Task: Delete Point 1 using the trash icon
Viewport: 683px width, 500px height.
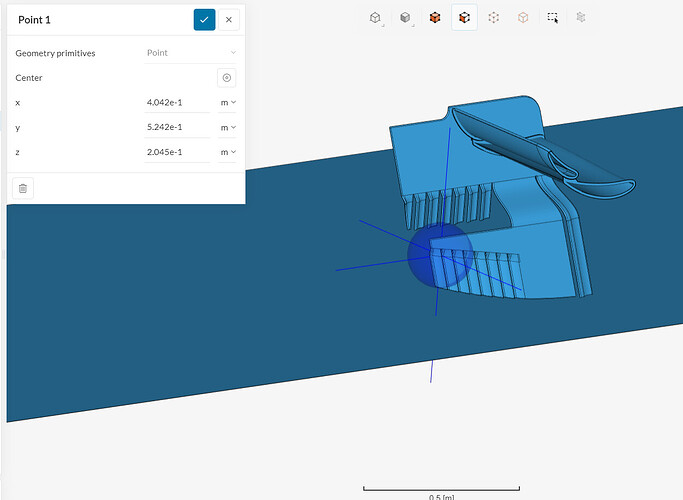Action: pos(23,187)
